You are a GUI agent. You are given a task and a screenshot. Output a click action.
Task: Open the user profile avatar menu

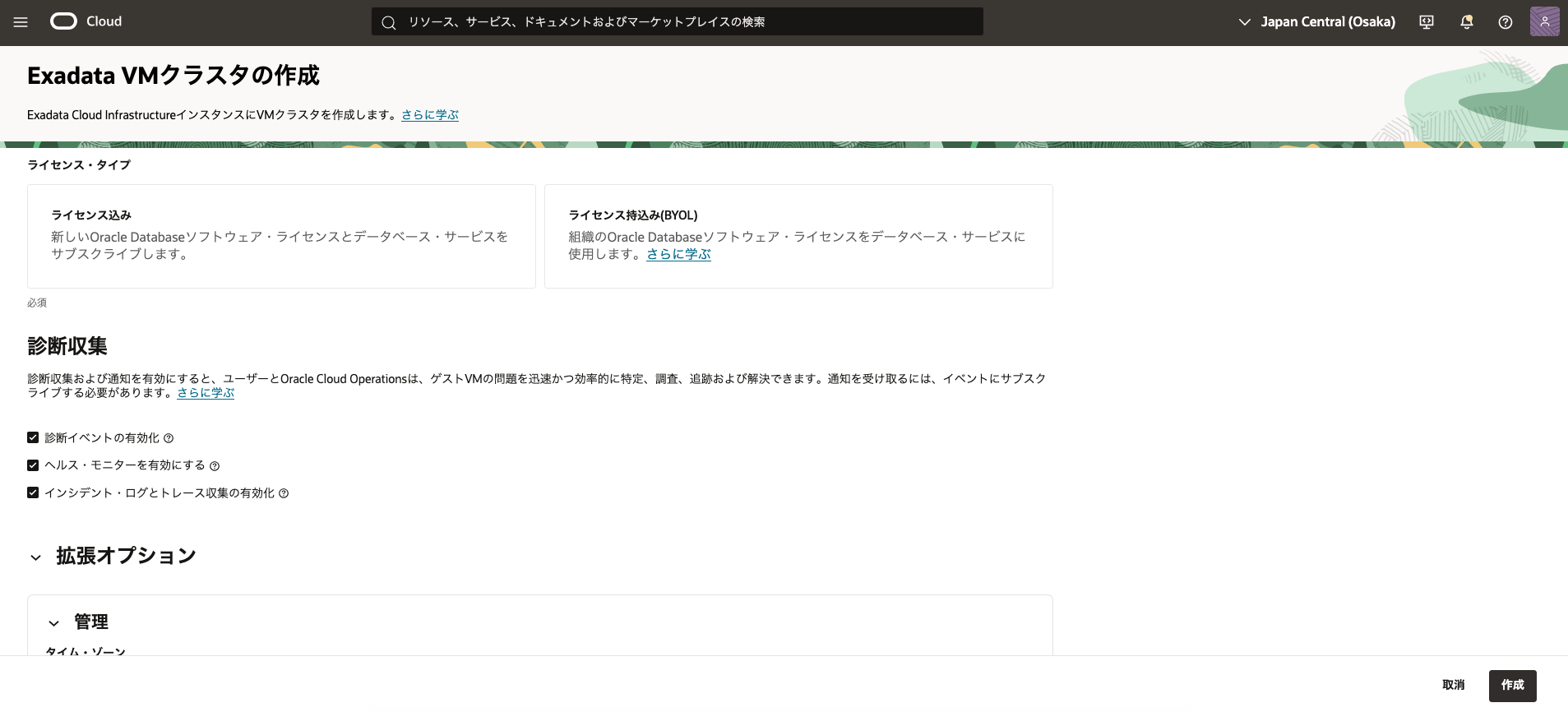coord(1543,21)
